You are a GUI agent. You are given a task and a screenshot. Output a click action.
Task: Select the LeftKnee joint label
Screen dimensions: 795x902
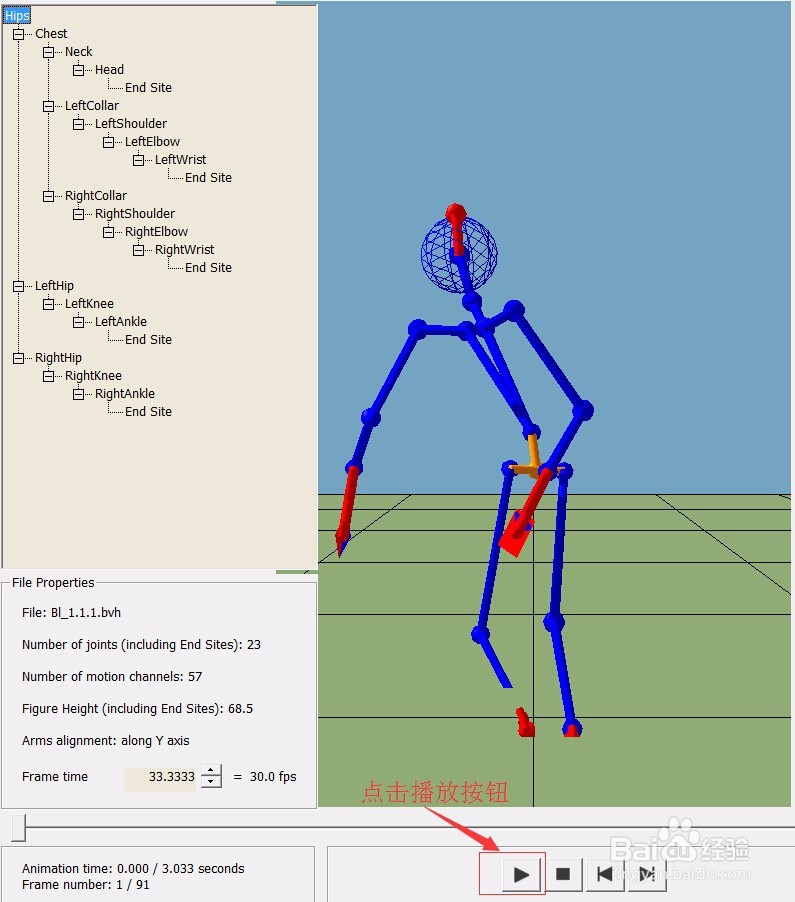click(x=89, y=304)
